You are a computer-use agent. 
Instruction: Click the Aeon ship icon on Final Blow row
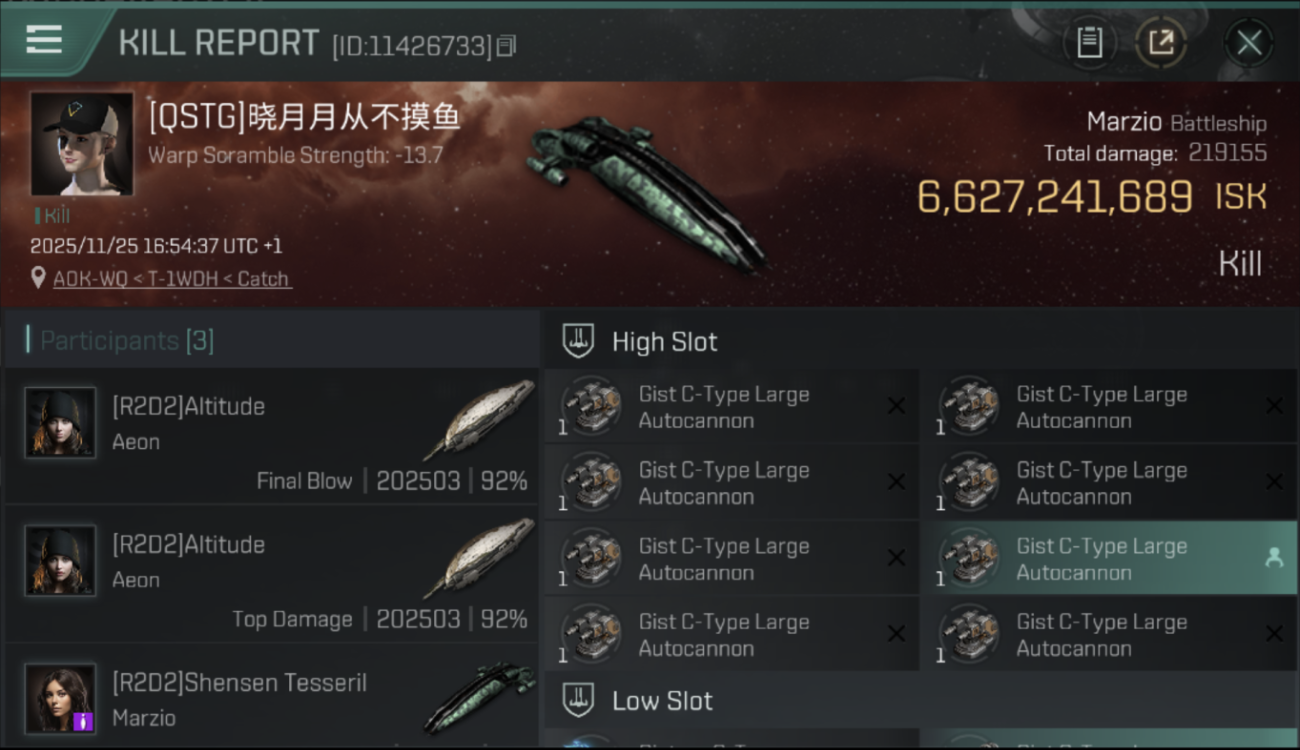(478, 420)
